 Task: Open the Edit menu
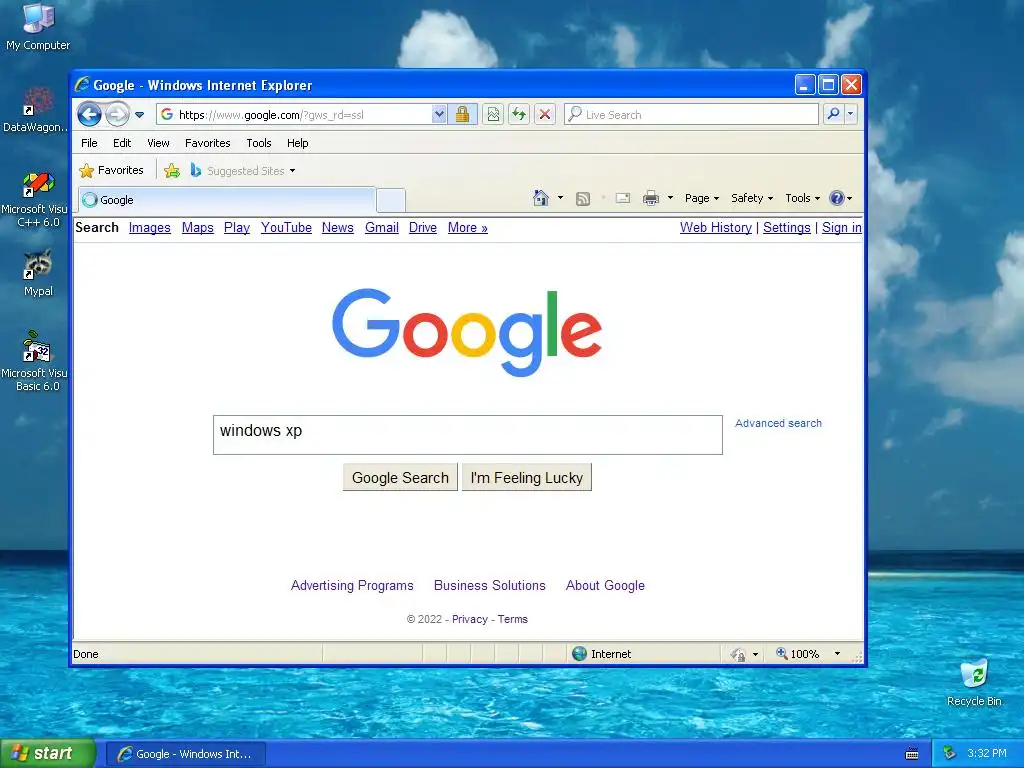tap(121, 143)
